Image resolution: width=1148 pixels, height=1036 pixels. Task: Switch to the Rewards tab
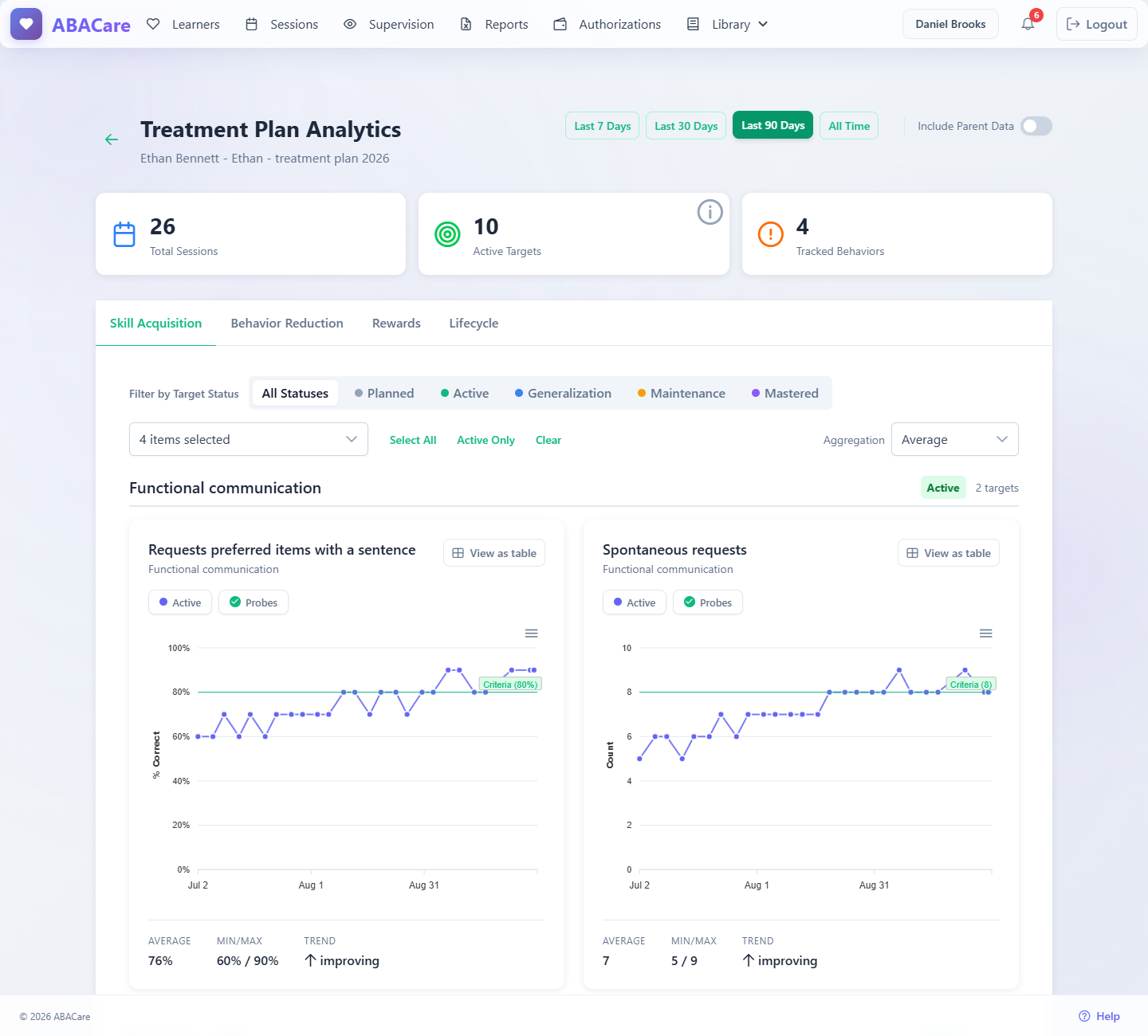pyautogui.click(x=396, y=323)
